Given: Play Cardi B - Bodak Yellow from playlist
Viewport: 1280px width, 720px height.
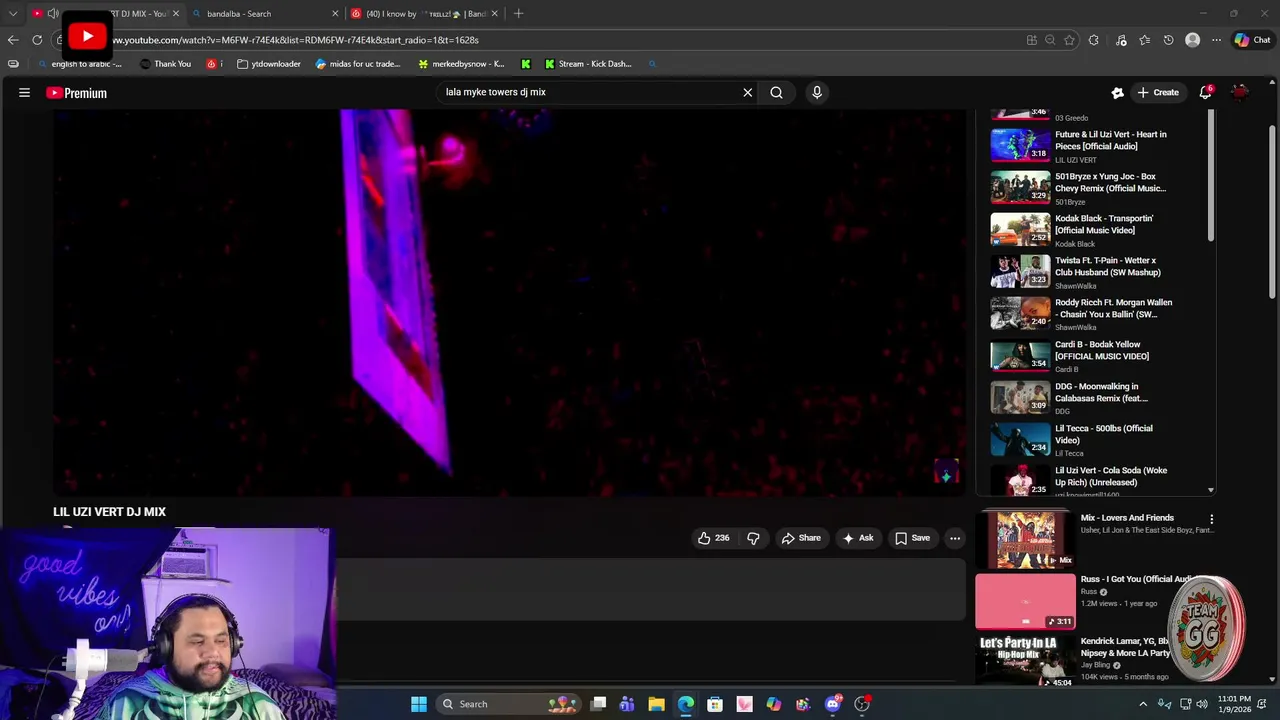Looking at the screenshot, I should pos(1100,355).
